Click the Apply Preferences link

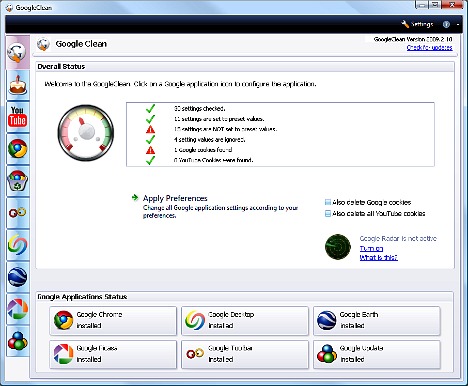click(175, 198)
